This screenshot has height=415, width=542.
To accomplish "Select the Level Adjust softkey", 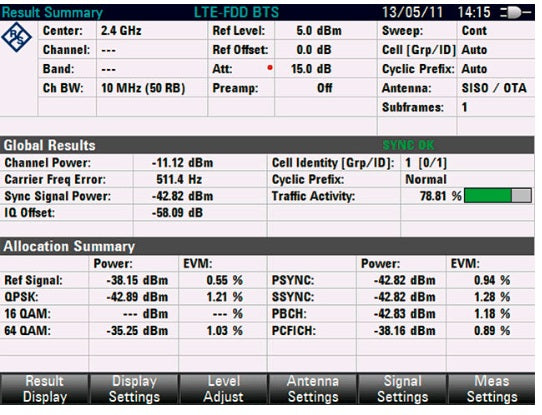I will pos(223,389).
